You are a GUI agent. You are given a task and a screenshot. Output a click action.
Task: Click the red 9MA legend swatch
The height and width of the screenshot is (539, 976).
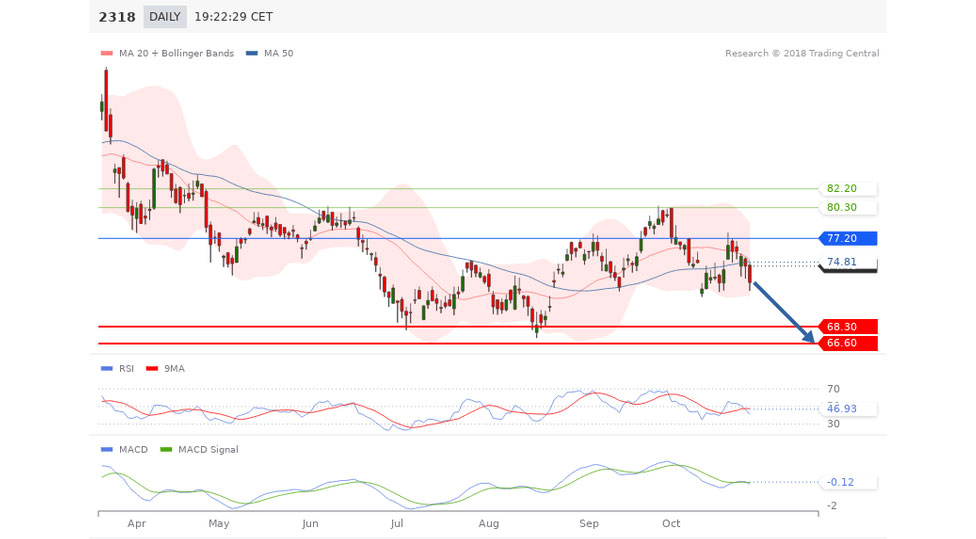pyautogui.click(x=153, y=368)
